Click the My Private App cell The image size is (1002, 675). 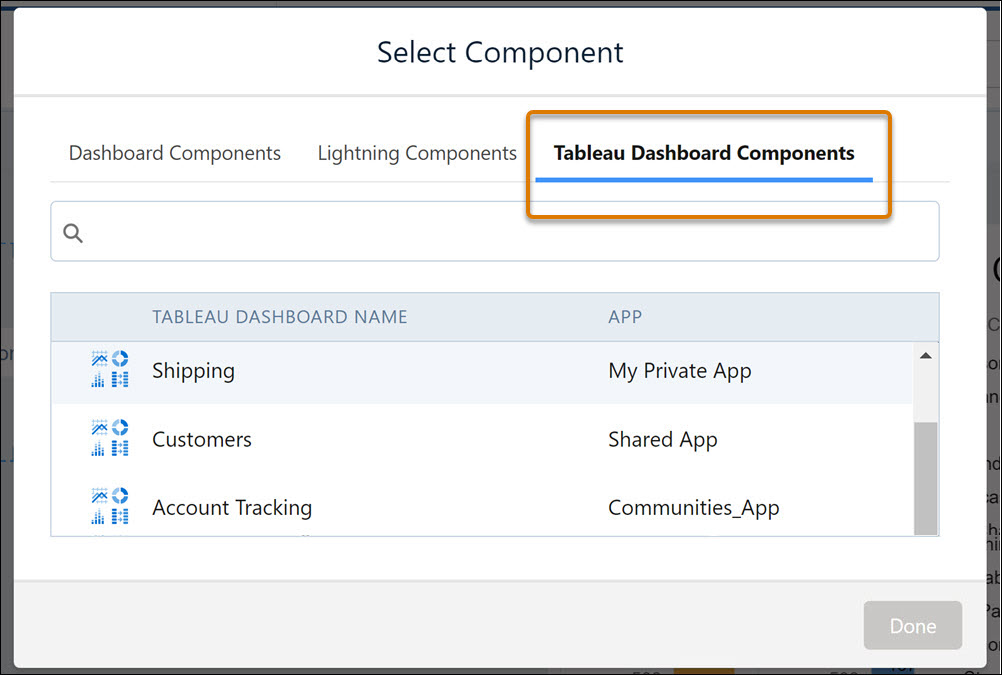coord(679,371)
